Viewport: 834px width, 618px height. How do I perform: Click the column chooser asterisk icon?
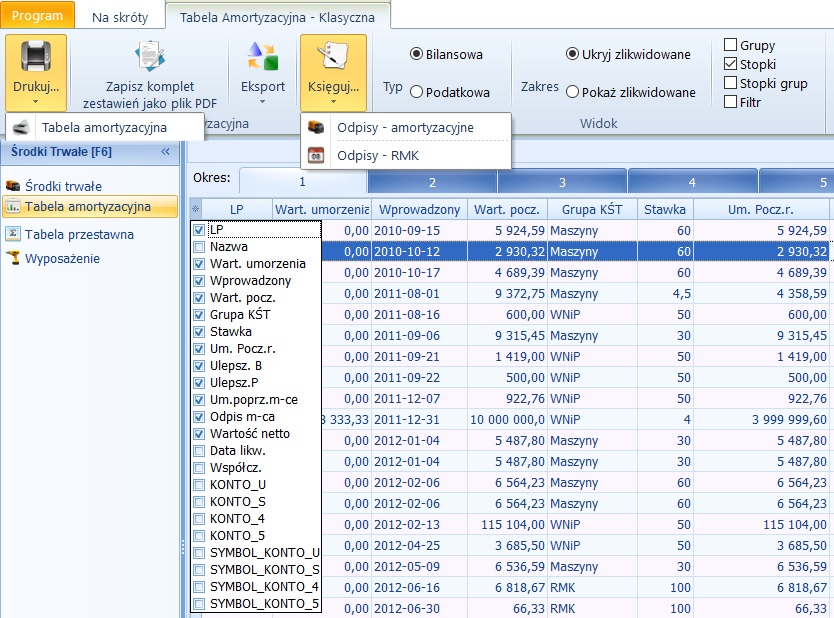pyautogui.click(x=196, y=209)
